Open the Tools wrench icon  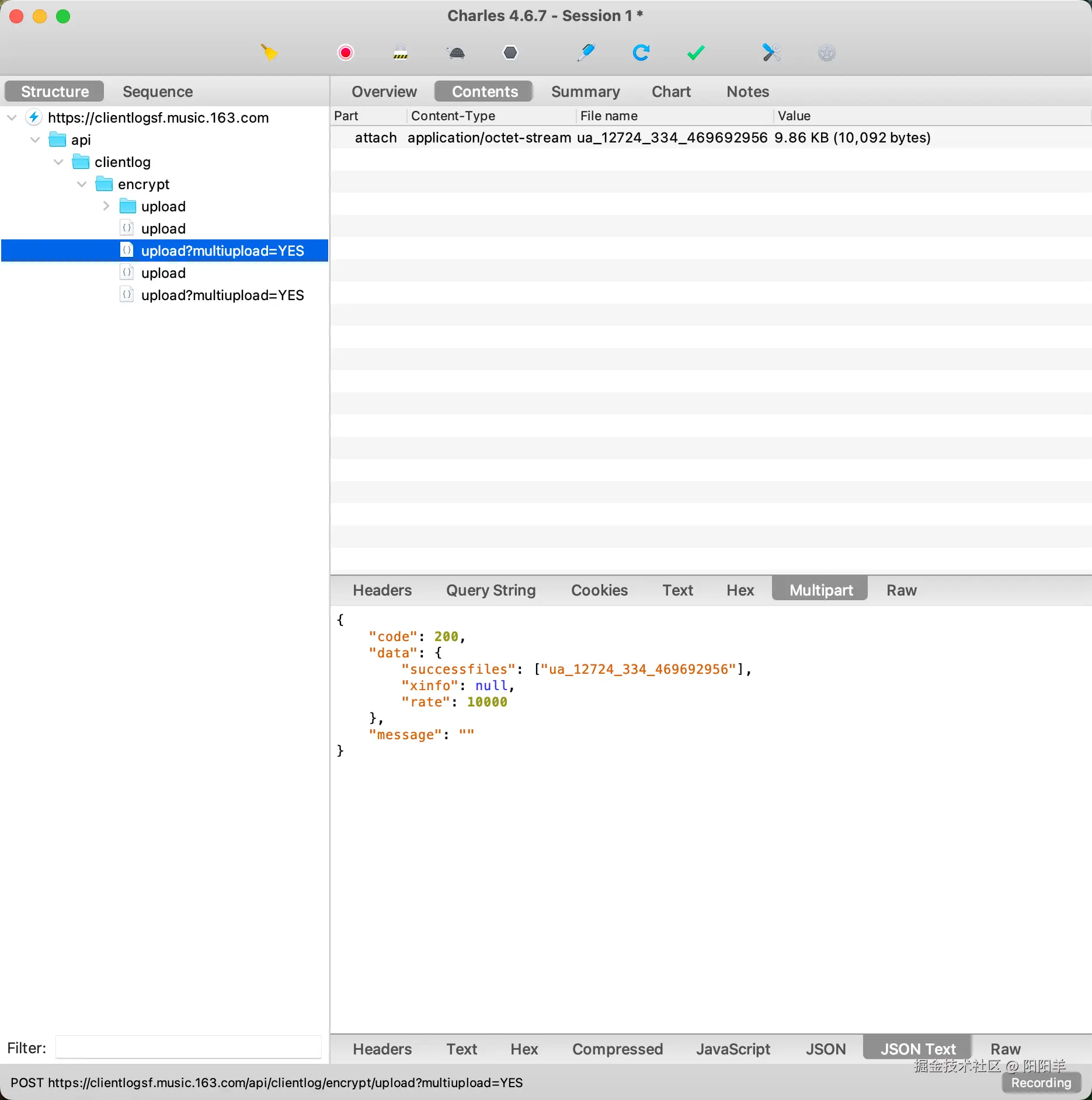pyautogui.click(x=771, y=53)
